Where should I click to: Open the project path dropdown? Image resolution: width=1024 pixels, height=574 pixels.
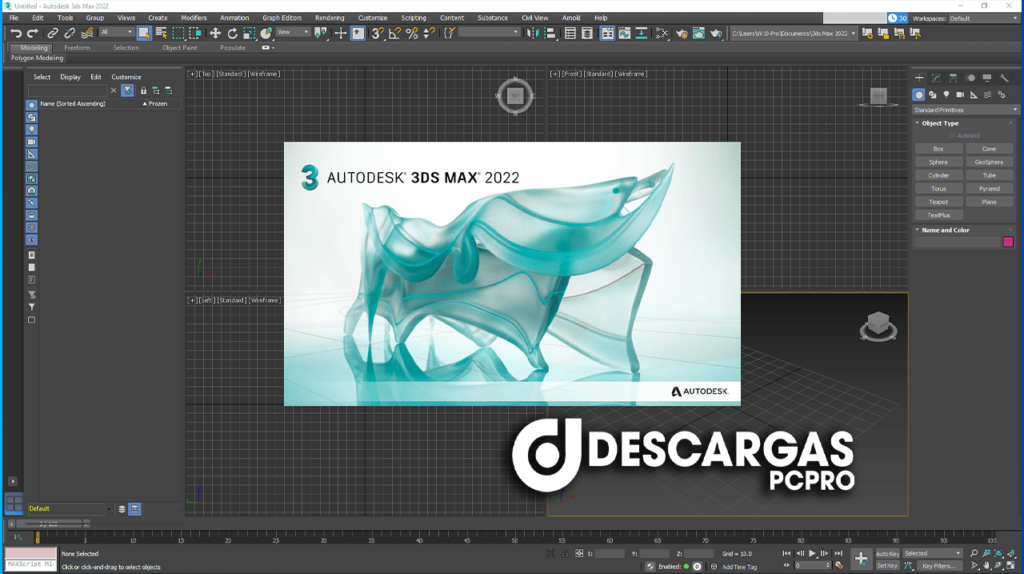pyautogui.click(x=793, y=33)
